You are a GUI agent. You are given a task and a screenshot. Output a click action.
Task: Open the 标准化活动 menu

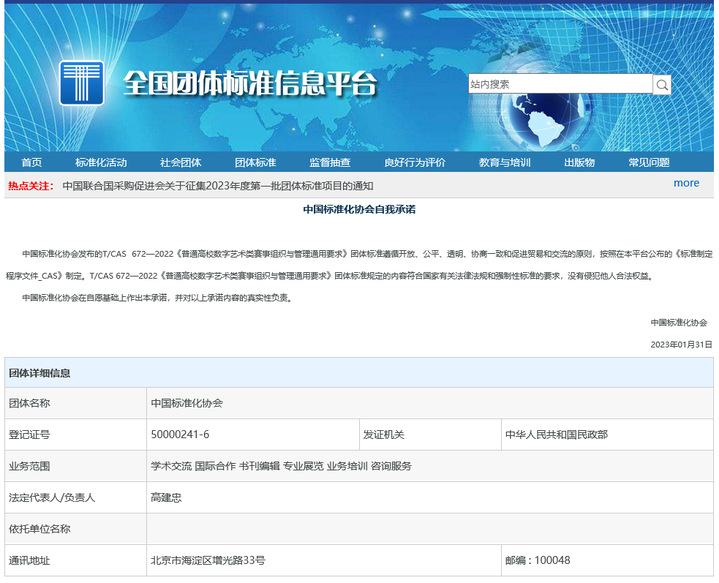(101, 162)
